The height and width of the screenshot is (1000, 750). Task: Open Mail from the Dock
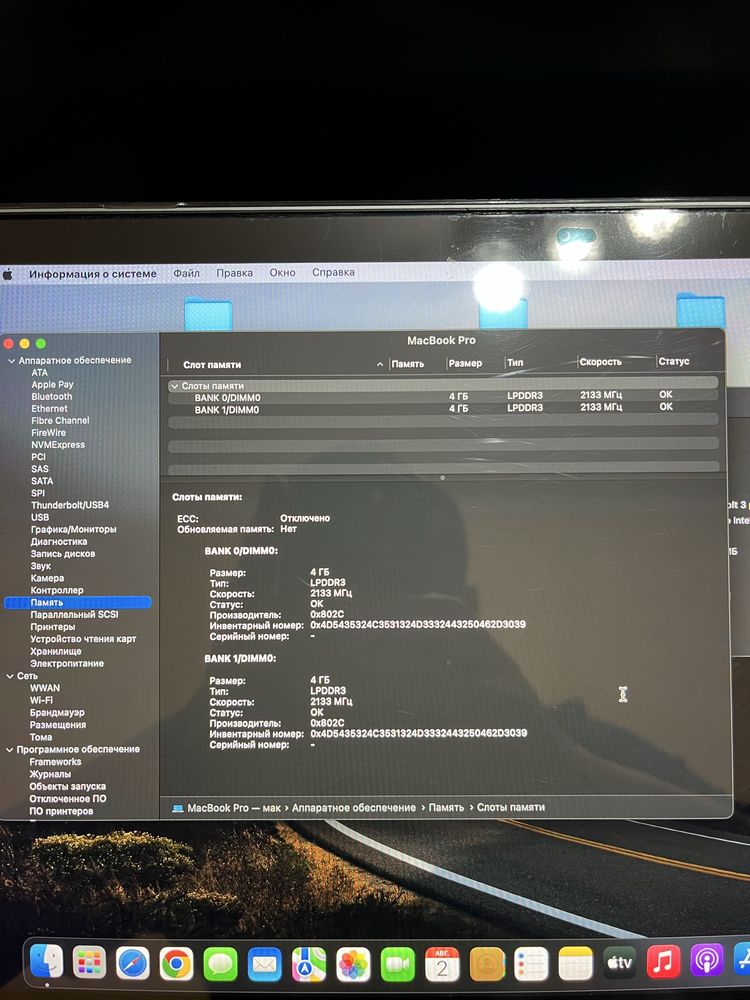[x=265, y=964]
